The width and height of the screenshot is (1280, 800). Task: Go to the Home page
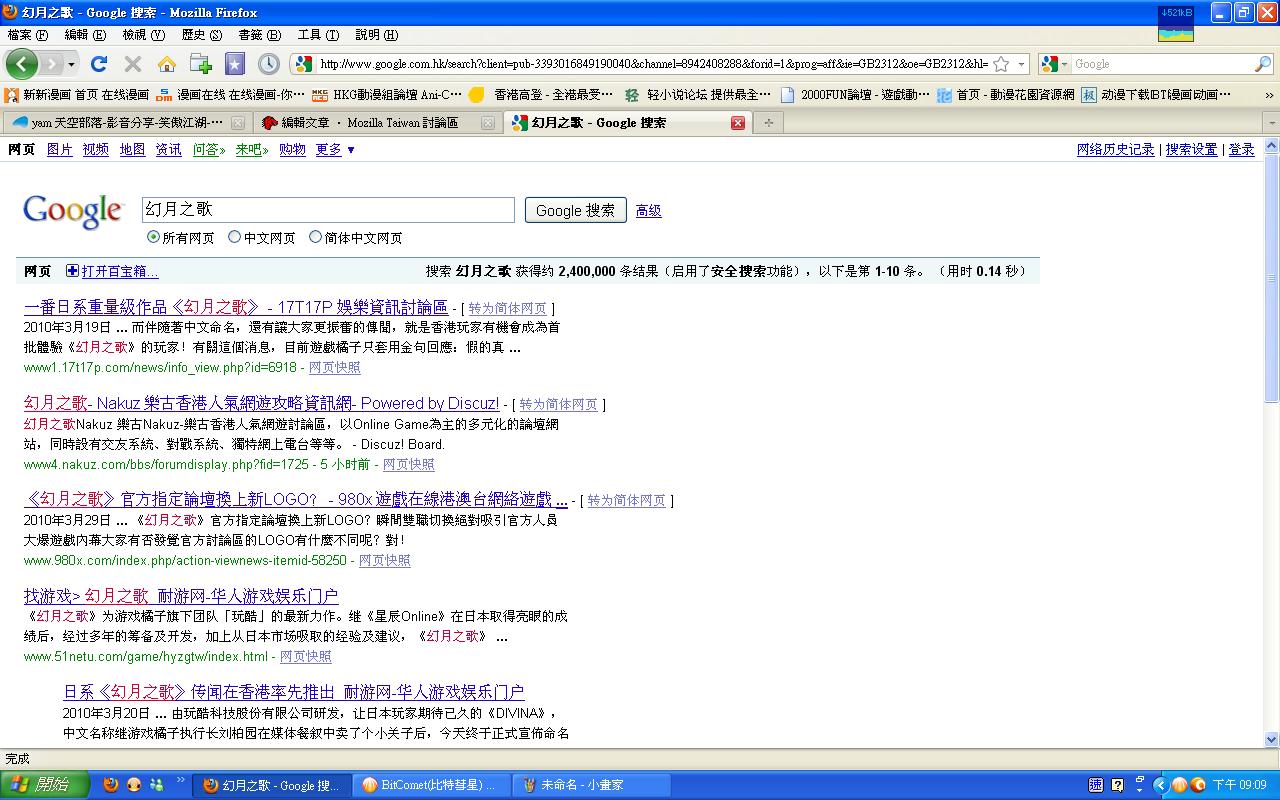point(167,64)
